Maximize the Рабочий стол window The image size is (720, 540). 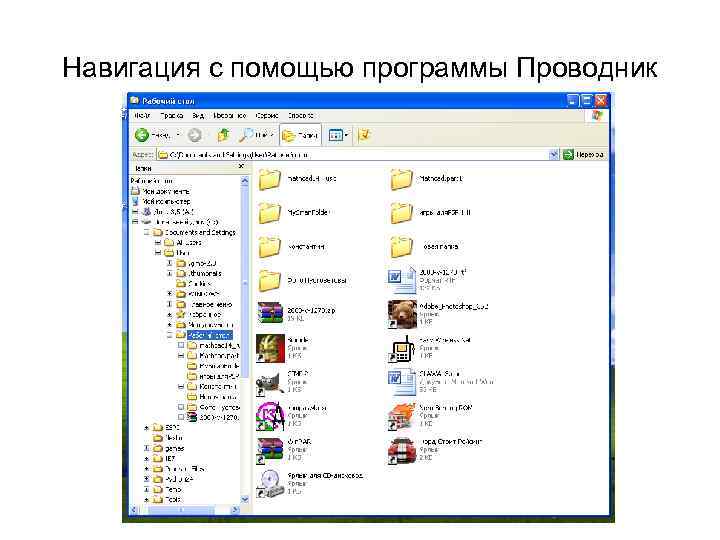pos(586,100)
